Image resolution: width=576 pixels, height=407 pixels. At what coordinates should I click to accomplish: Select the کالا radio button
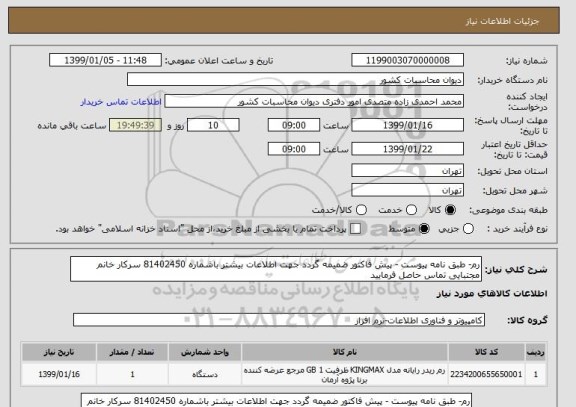[450, 210]
